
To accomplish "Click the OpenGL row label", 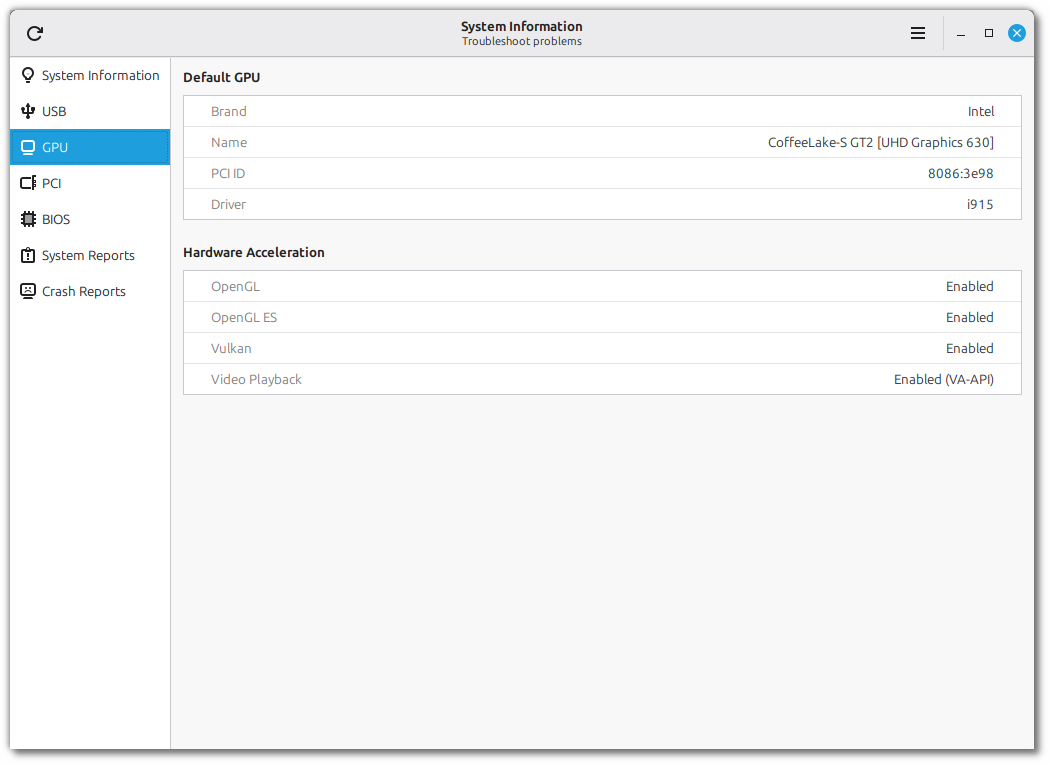I will (235, 286).
